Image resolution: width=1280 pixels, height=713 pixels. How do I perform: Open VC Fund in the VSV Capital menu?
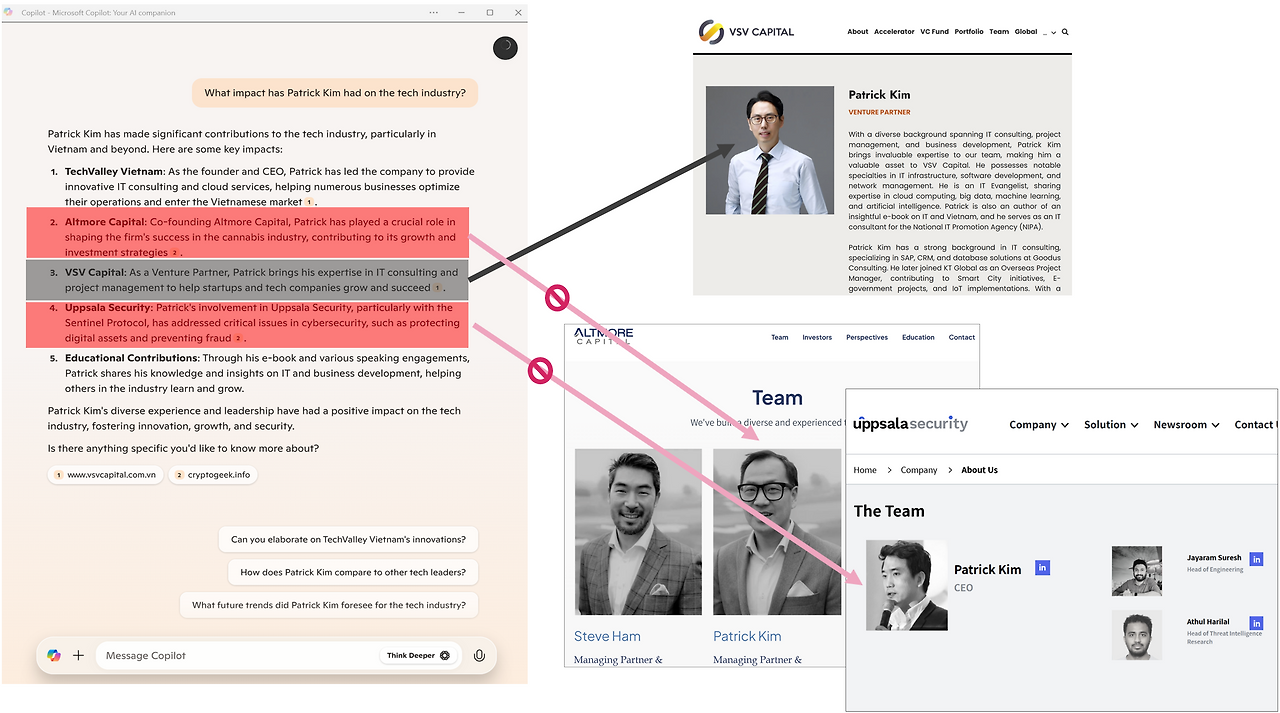point(934,32)
